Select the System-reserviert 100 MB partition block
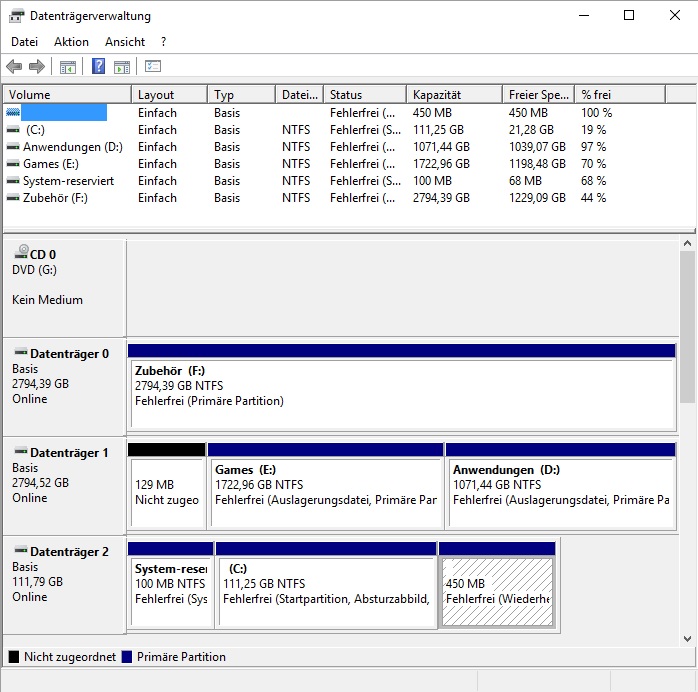698x692 pixels. tap(170, 585)
